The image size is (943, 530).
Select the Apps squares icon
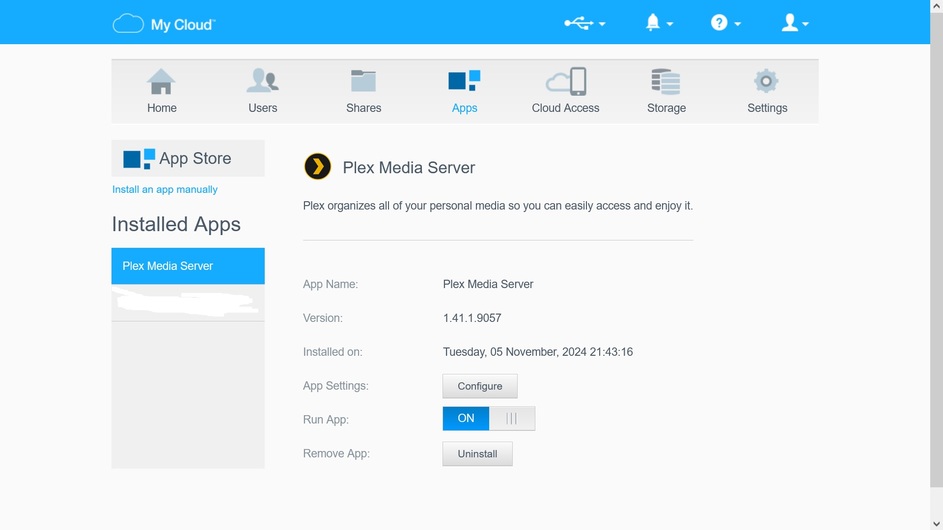tap(464, 81)
